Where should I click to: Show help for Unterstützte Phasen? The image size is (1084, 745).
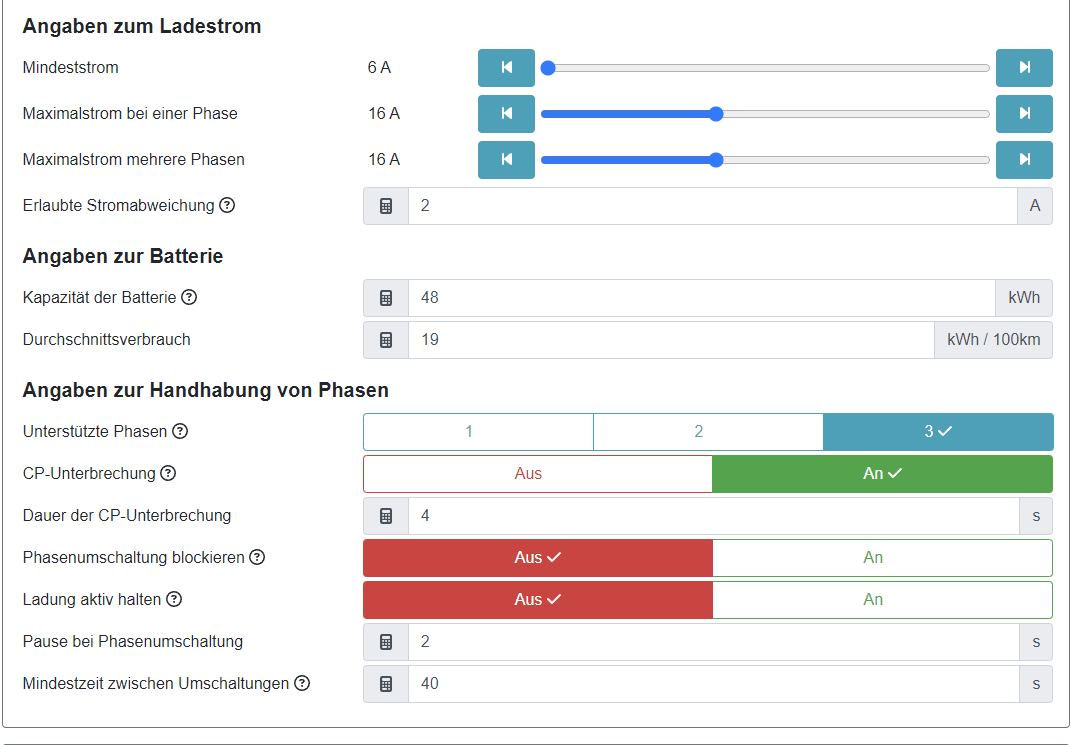click(x=180, y=431)
